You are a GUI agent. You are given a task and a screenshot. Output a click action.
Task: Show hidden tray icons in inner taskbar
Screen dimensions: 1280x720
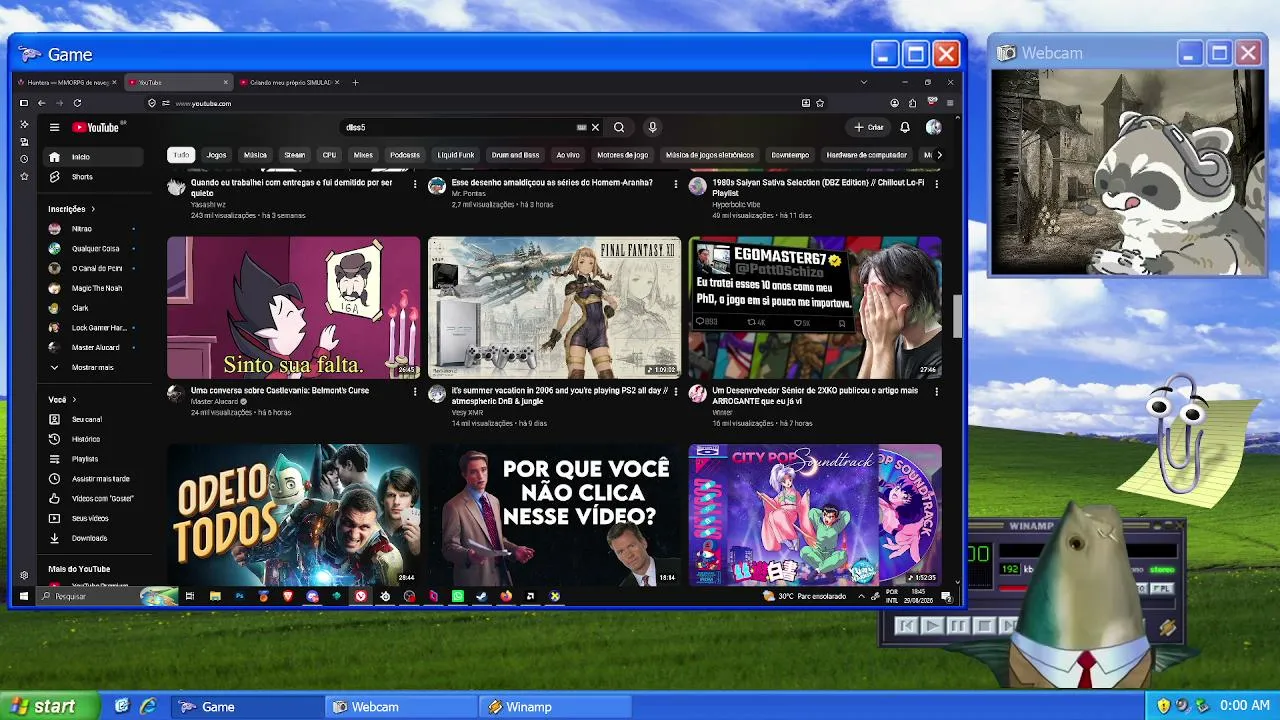(x=861, y=596)
